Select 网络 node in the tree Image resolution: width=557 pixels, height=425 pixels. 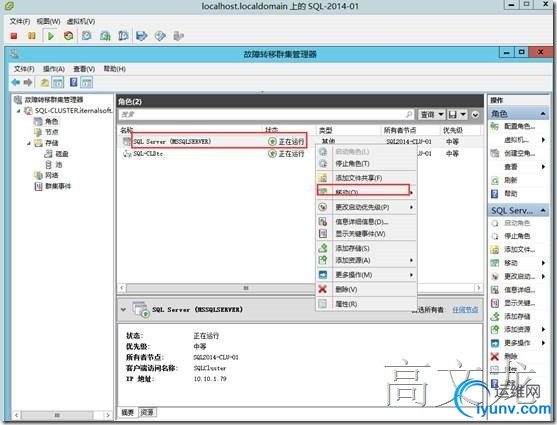click(52, 175)
